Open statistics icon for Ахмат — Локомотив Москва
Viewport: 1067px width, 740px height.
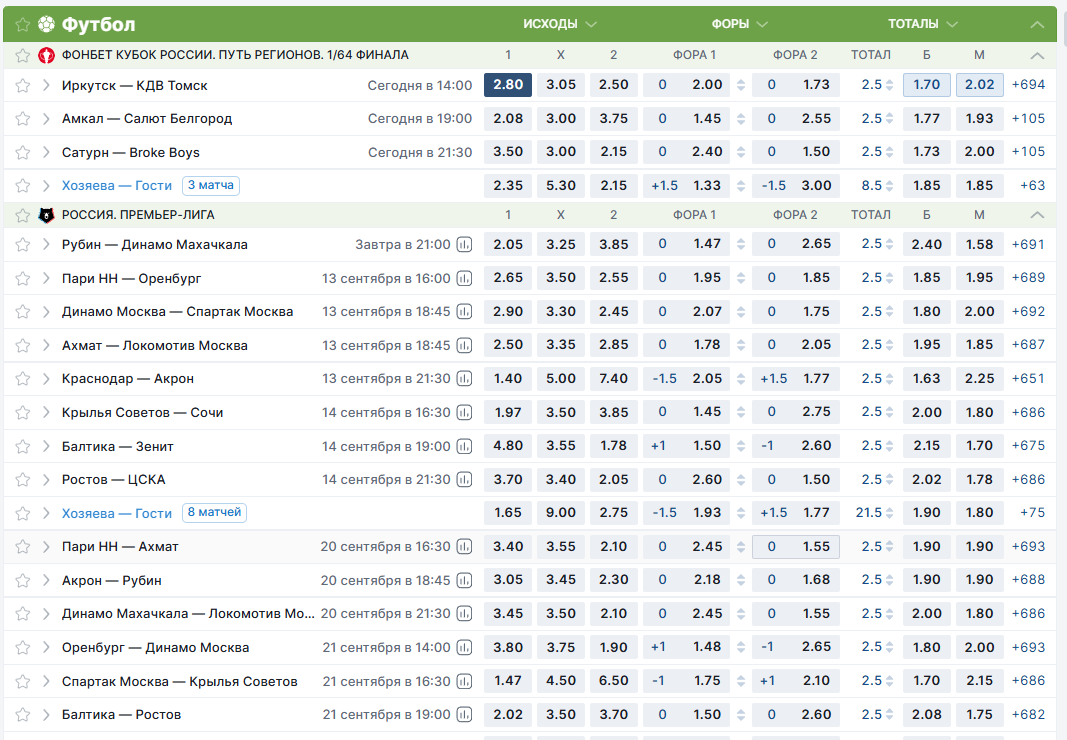pos(464,345)
